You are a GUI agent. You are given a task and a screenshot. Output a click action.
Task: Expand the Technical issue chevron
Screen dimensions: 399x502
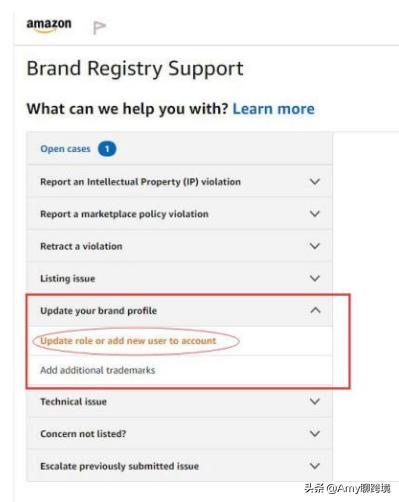(315, 401)
